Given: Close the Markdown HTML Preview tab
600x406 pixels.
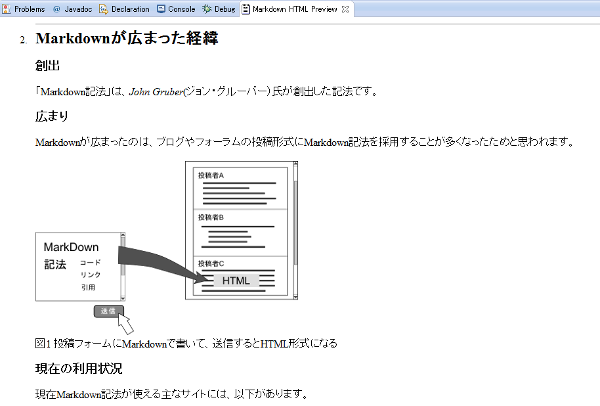Looking at the screenshot, I should [346, 9].
